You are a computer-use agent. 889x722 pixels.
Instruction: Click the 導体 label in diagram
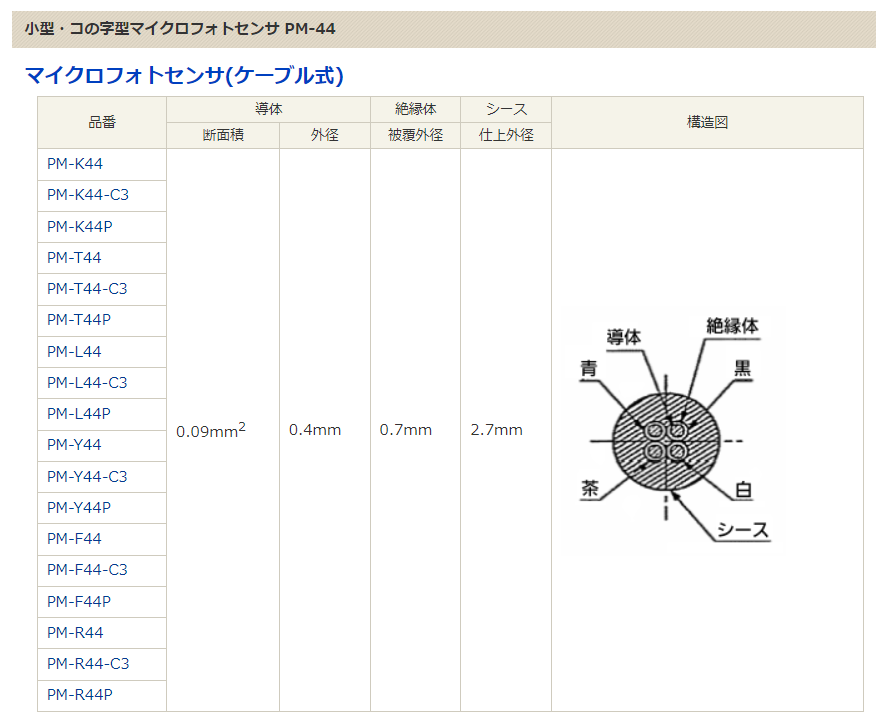pos(624,337)
